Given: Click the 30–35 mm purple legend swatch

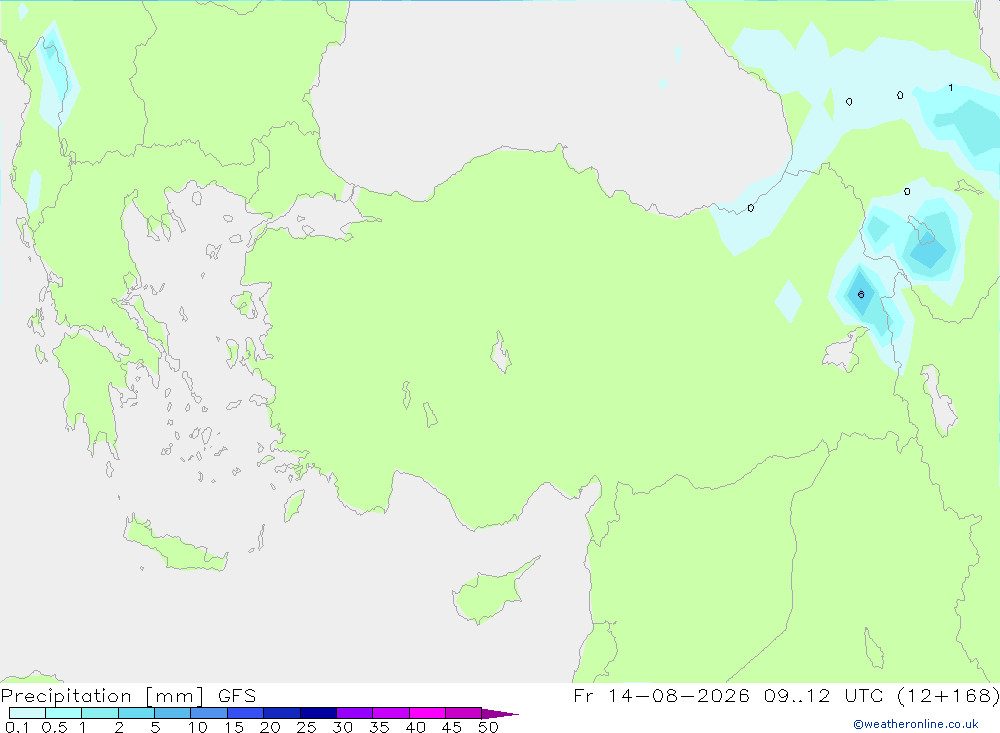Looking at the screenshot, I should (x=355, y=713).
